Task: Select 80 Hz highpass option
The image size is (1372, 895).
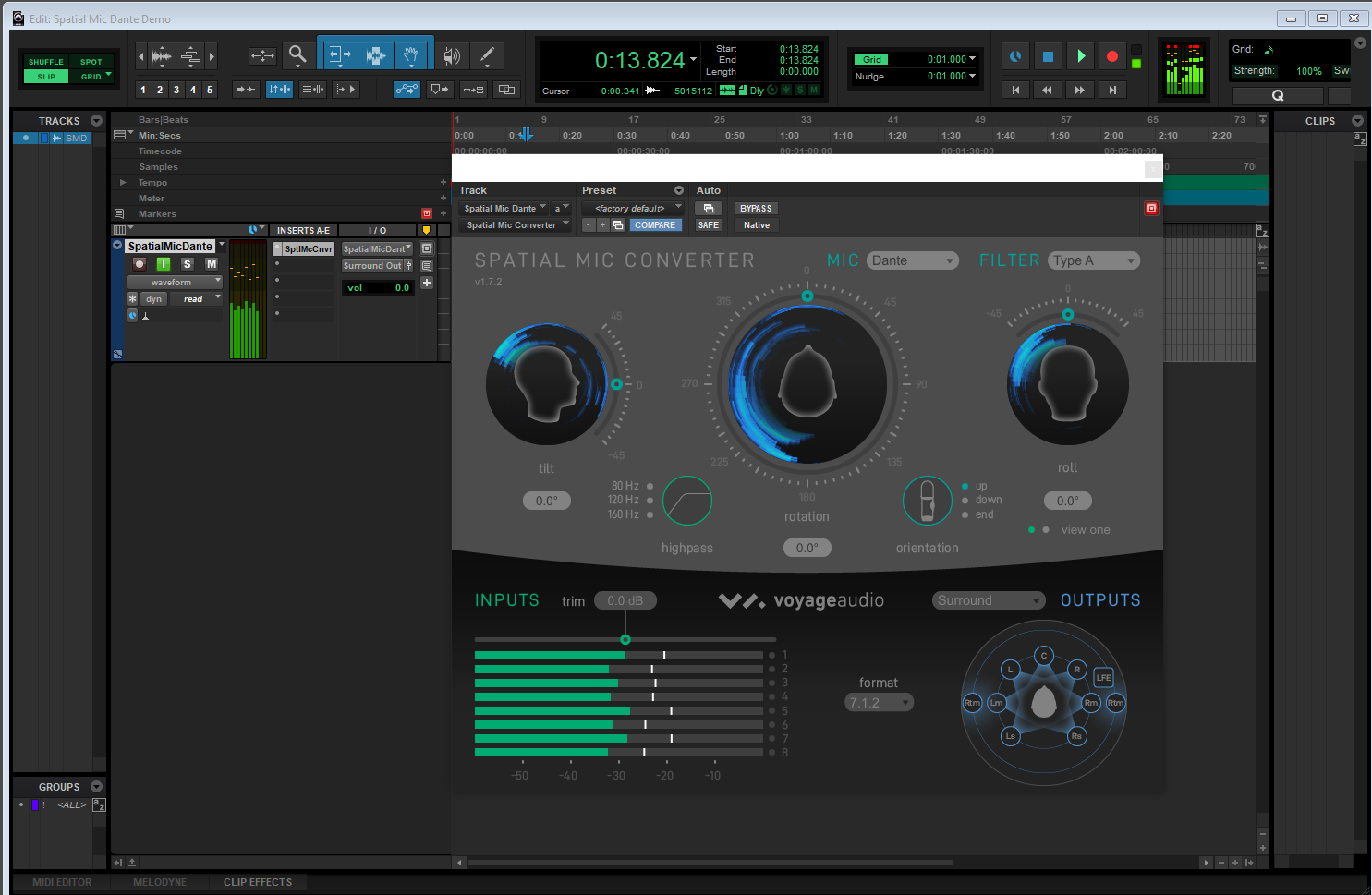Action: click(x=650, y=486)
